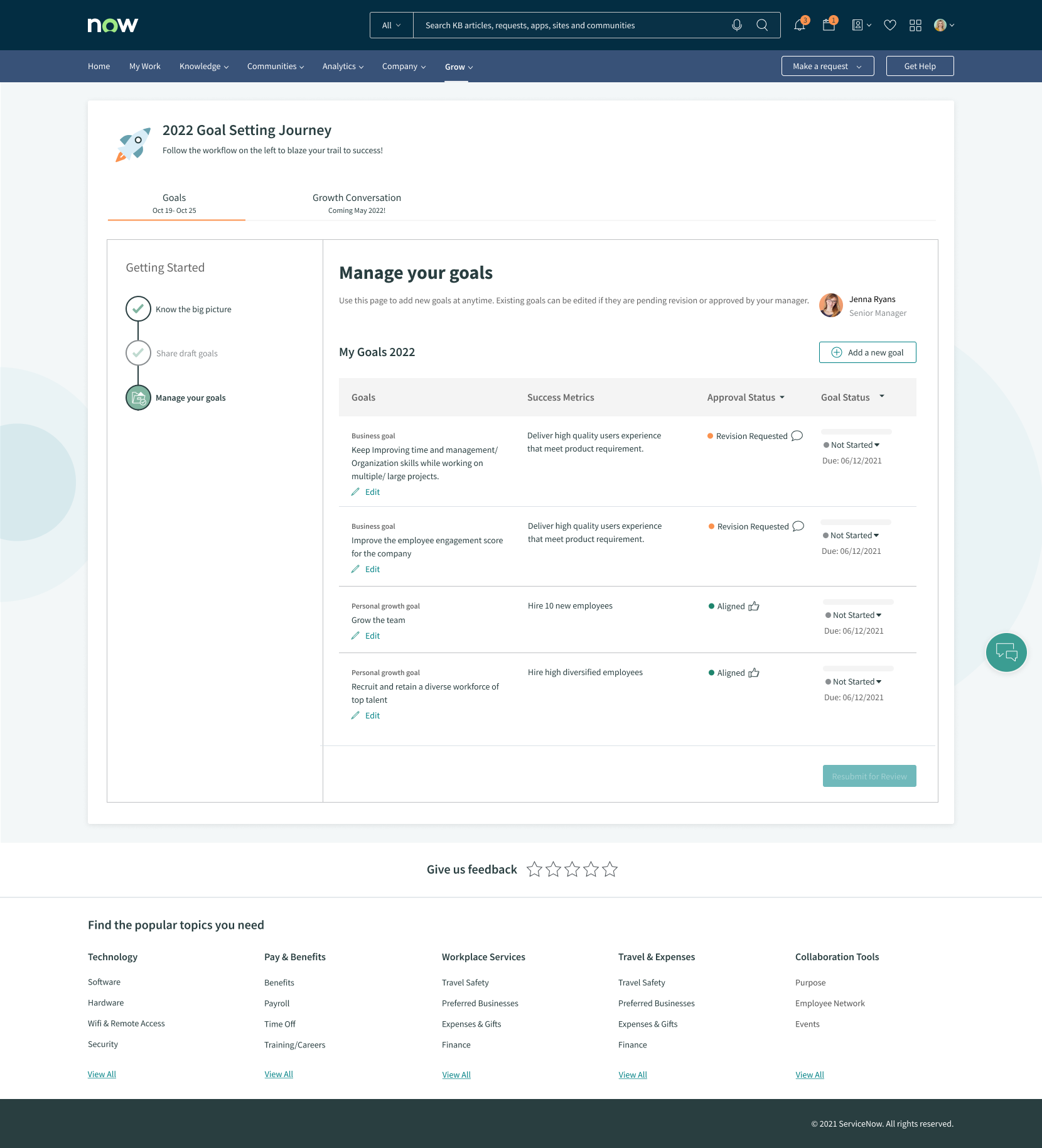Click thumbs-up icon for Grow the team
The image size is (1042, 1148).
pyautogui.click(x=754, y=606)
